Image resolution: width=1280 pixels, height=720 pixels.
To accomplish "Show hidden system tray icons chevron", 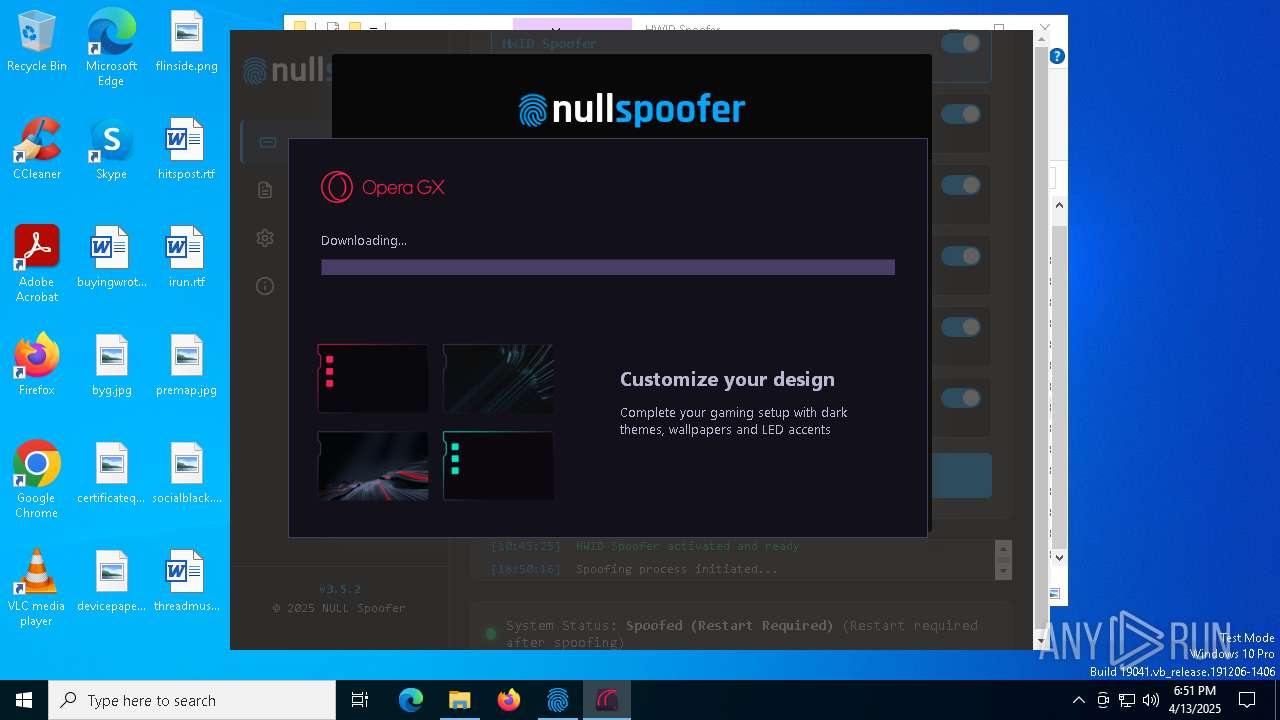I will tap(1078, 700).
